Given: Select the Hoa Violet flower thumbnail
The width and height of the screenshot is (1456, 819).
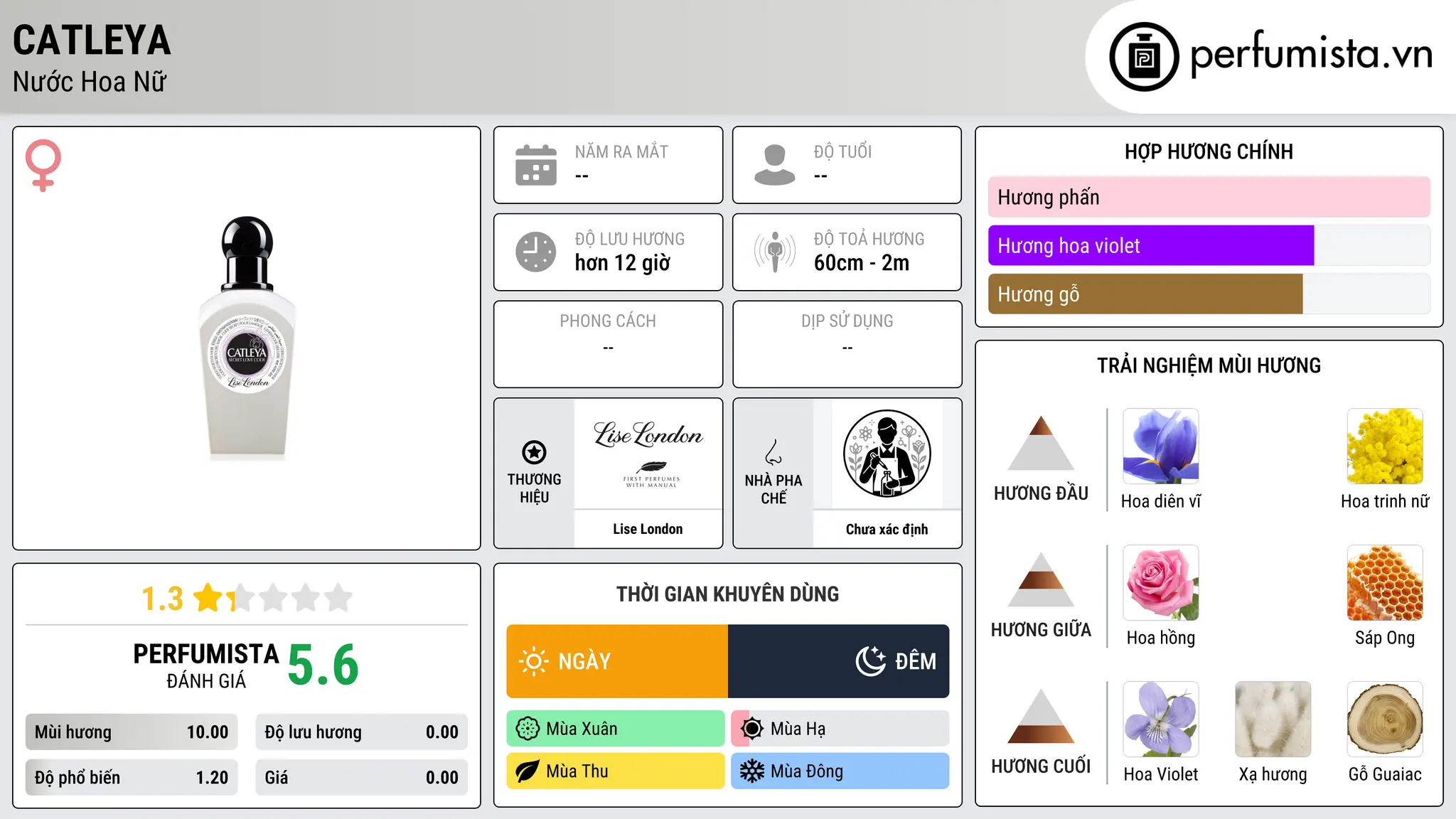Looking at the screenshot, I should click(x=1161, y=719).
